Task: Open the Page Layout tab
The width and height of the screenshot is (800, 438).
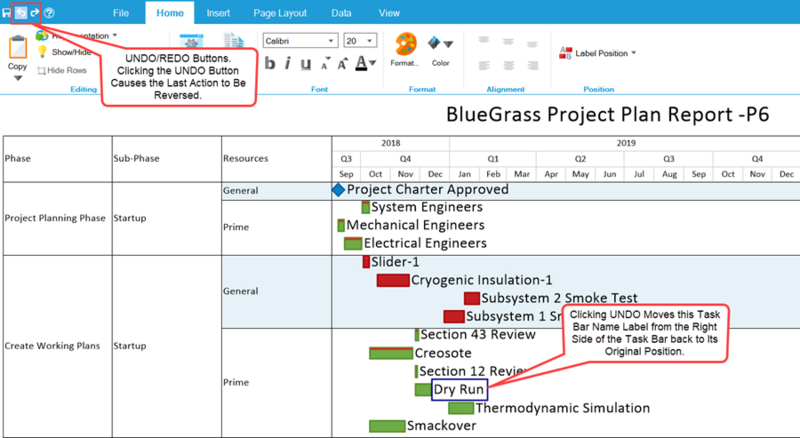Action: pyautogui.click(x=280, y=13)
